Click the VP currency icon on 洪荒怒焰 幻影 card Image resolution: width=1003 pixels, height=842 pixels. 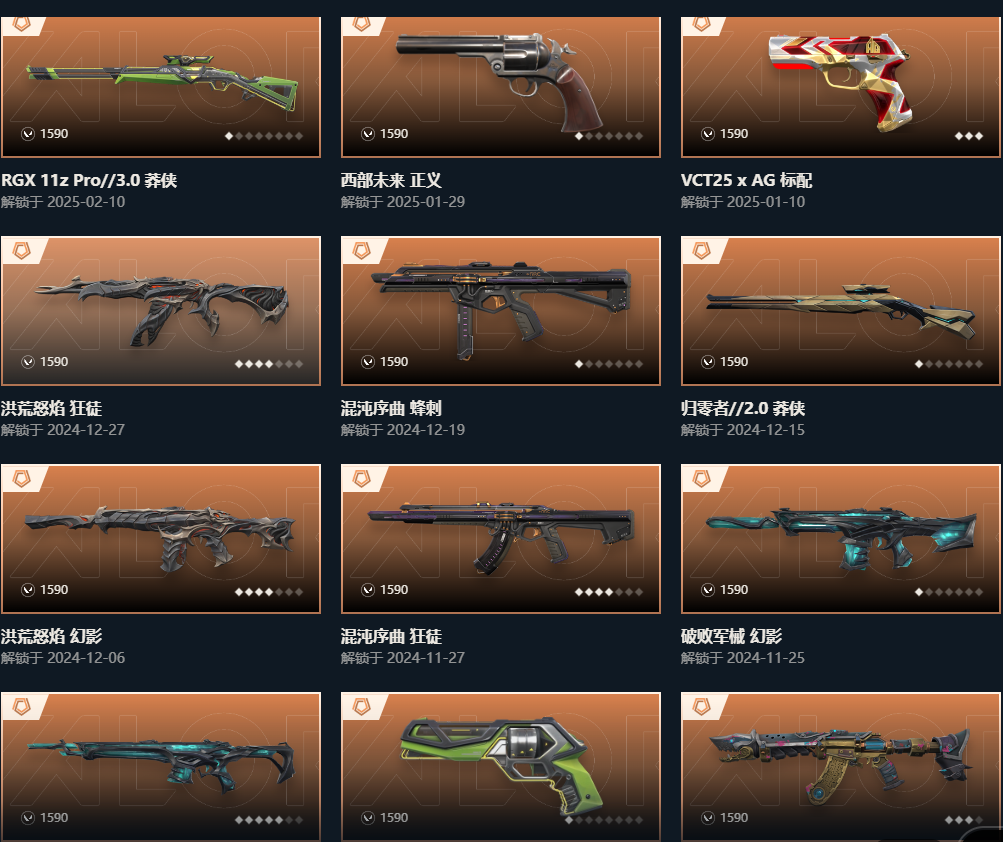(x=28, y=590)
